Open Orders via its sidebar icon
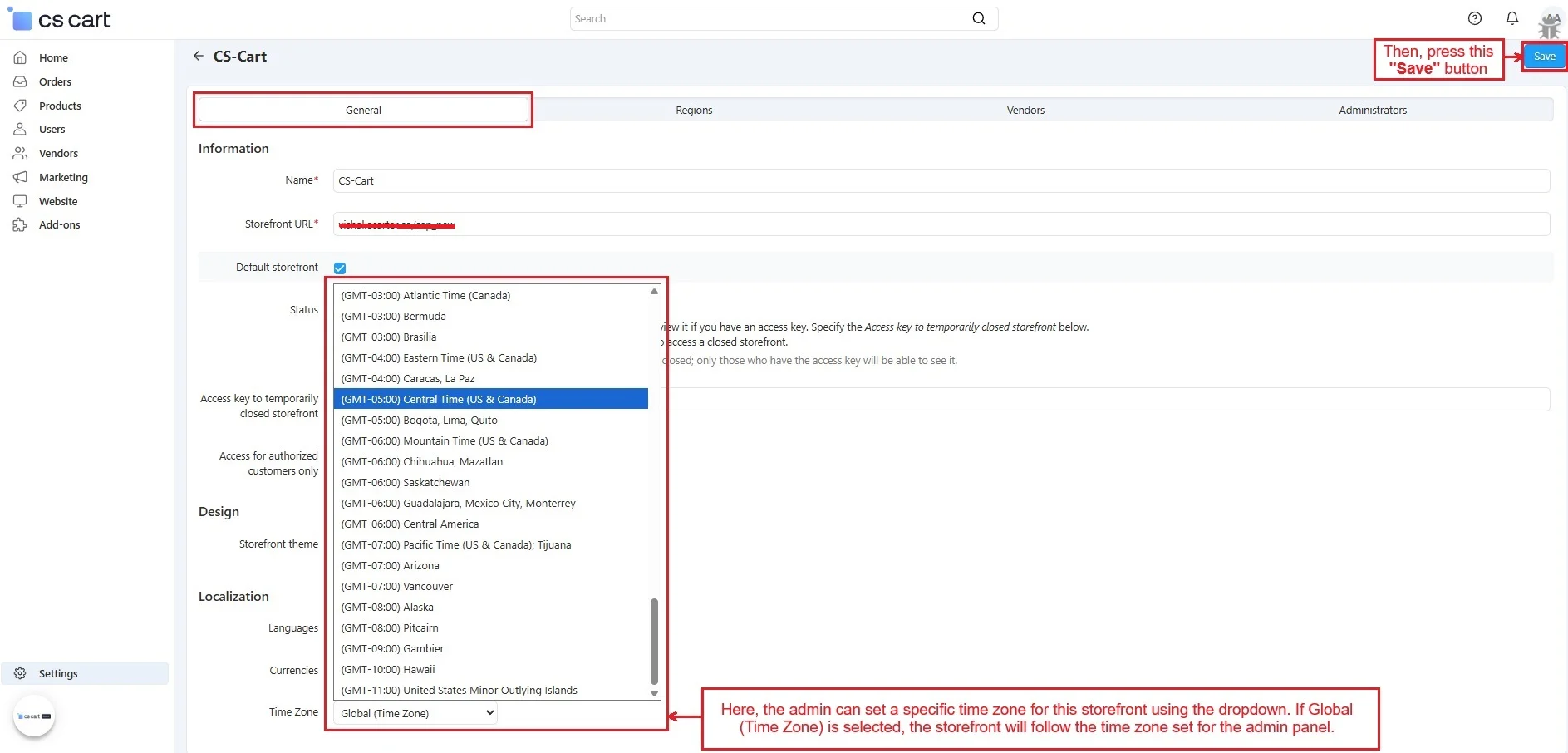 coord(20,81)
